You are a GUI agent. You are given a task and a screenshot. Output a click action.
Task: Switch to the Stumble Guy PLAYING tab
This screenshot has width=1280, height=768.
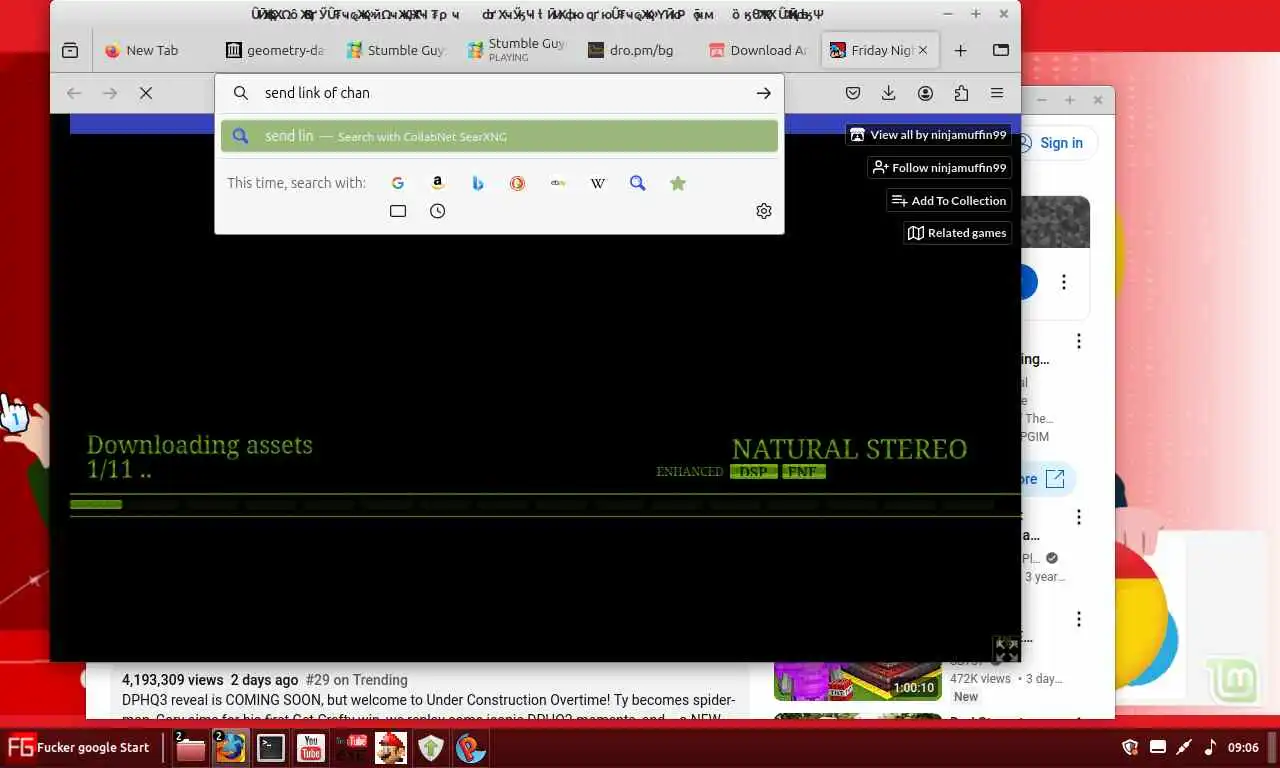[x=517, y=50]
